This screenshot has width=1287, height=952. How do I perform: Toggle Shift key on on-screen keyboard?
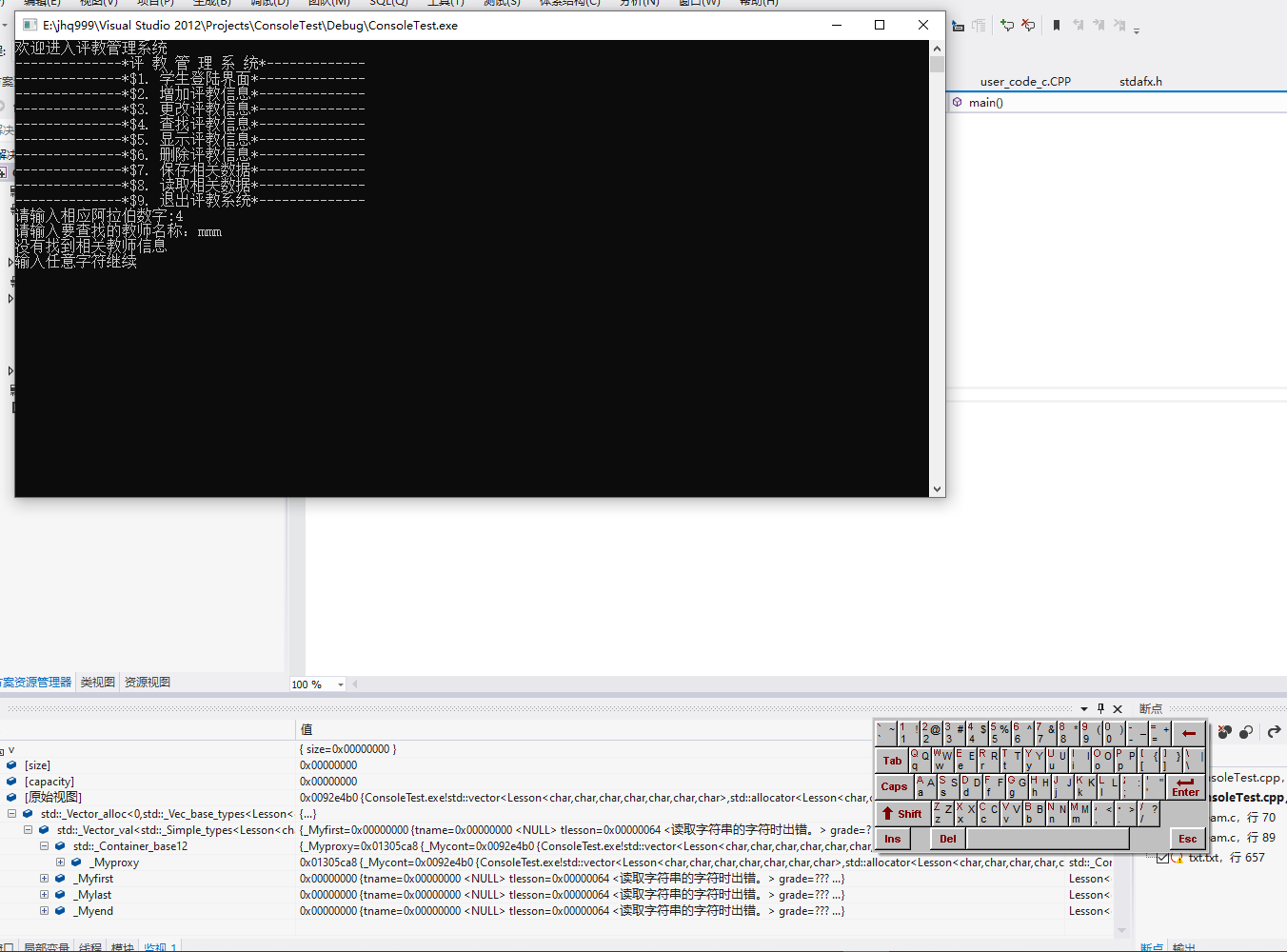[902, 813]
